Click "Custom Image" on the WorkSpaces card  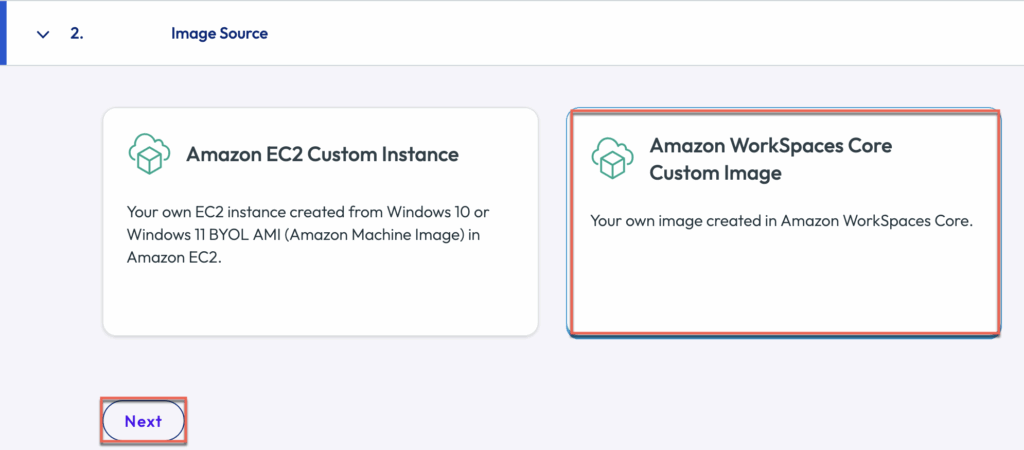point(715,173)
